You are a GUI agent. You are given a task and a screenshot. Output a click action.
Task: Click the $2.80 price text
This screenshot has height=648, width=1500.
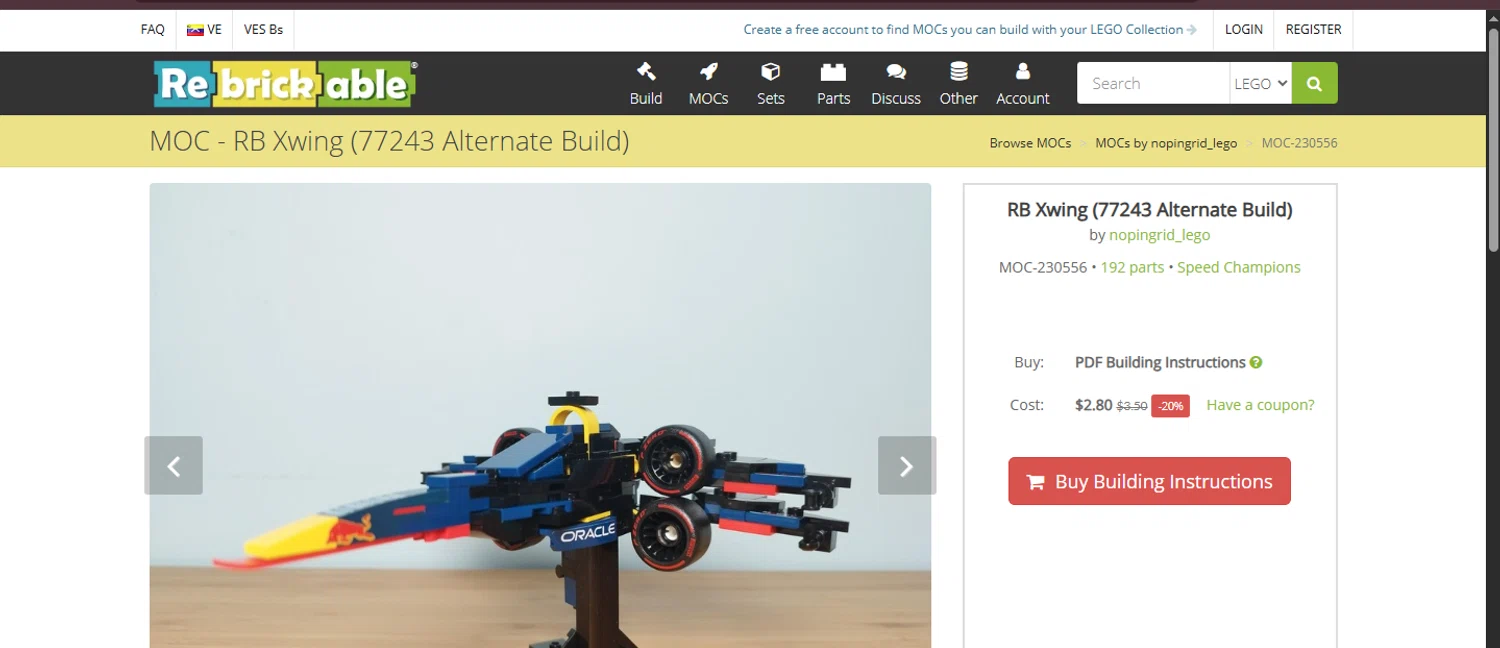[1093, 405]
